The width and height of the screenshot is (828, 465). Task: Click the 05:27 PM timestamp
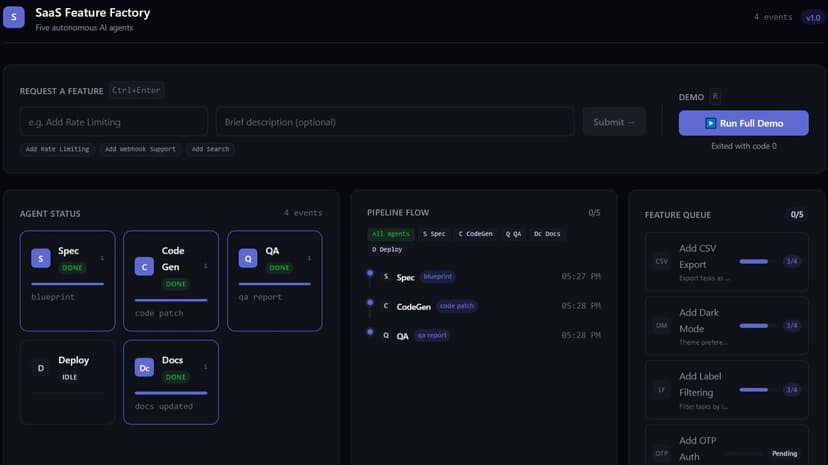click(x=581, y=277)
